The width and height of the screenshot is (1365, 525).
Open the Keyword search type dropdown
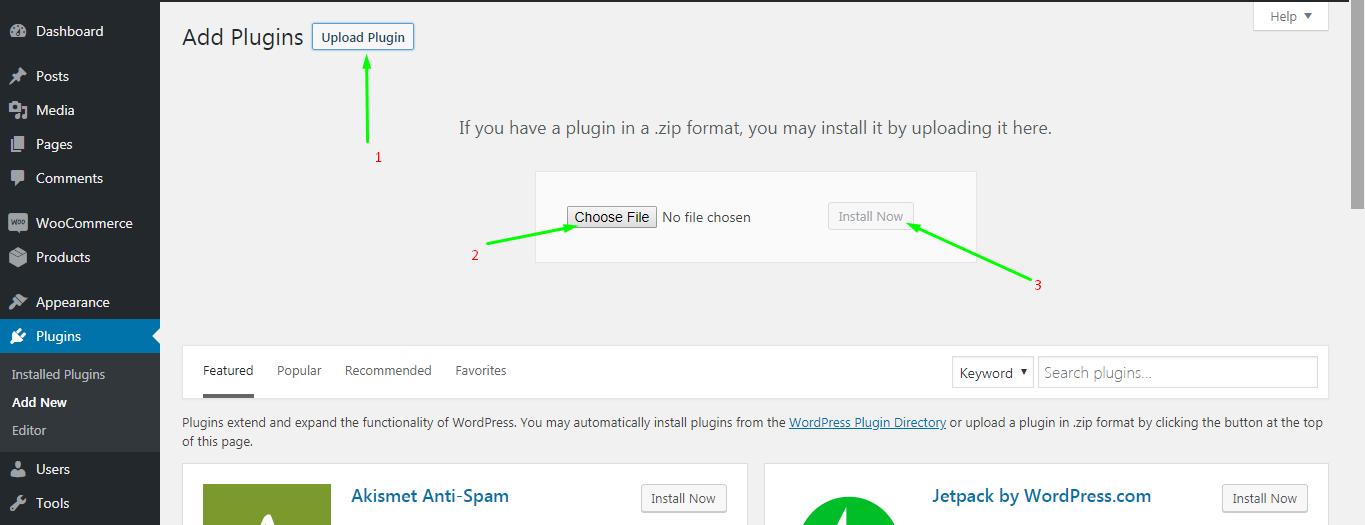(x=993, y=372)
